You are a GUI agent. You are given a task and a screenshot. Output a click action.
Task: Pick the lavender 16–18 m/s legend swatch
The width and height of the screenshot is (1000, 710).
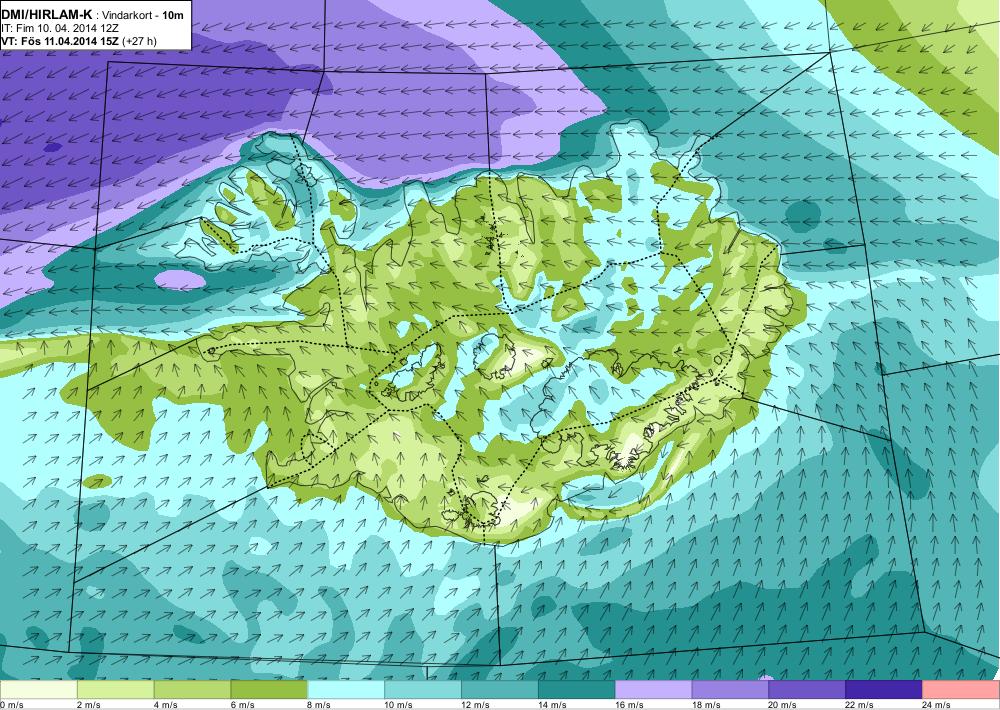coord(653,690)
